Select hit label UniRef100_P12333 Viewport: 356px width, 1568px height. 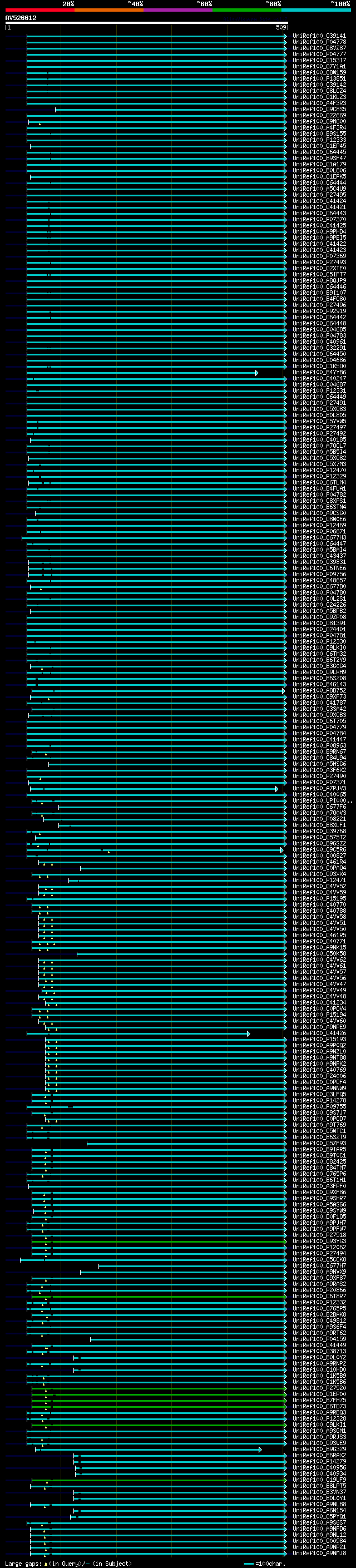319,140
